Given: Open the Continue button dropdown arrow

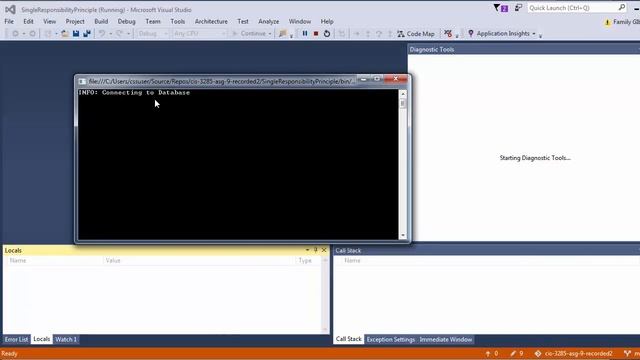Looking at the screenshot, I should pyautogui.click(x=270, y=34).
